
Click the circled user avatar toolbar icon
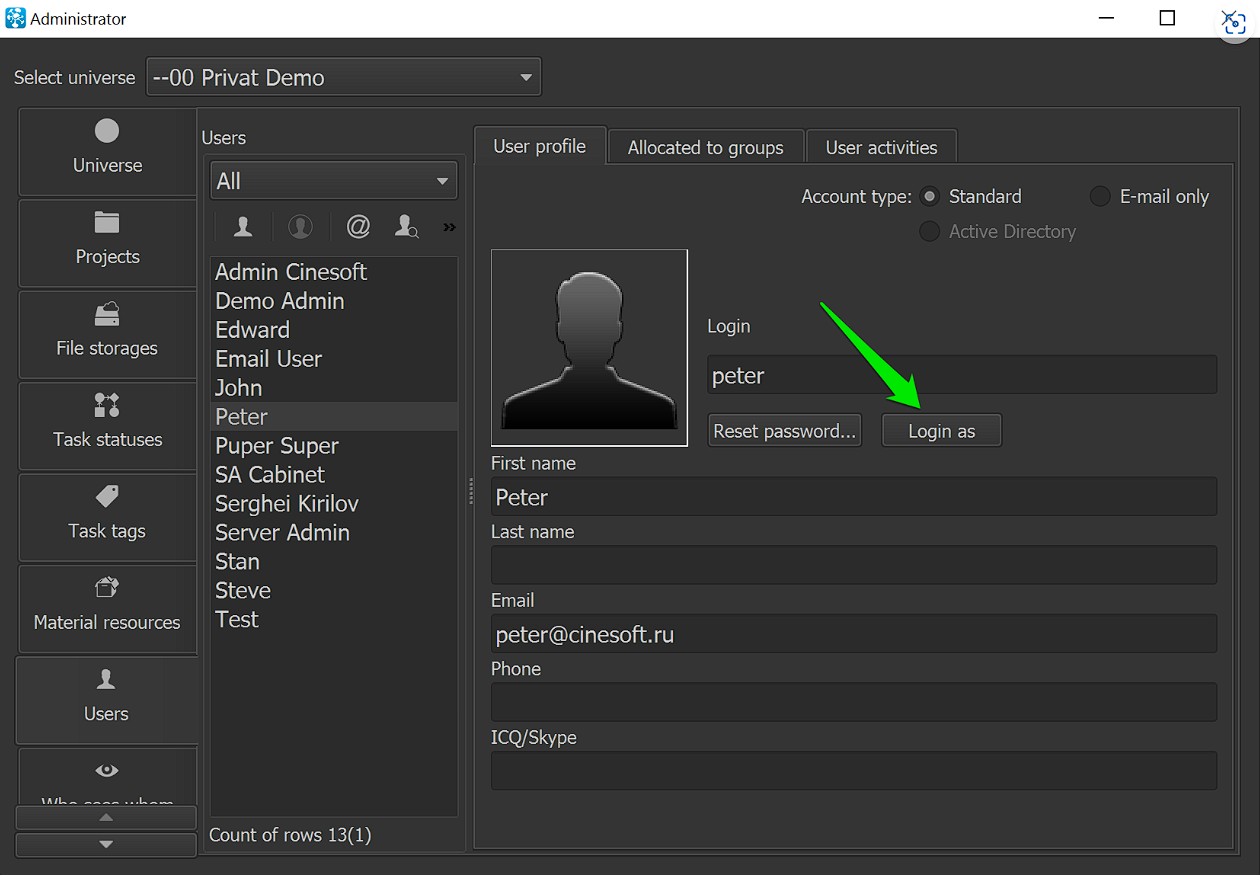click(x=300, y=227)
